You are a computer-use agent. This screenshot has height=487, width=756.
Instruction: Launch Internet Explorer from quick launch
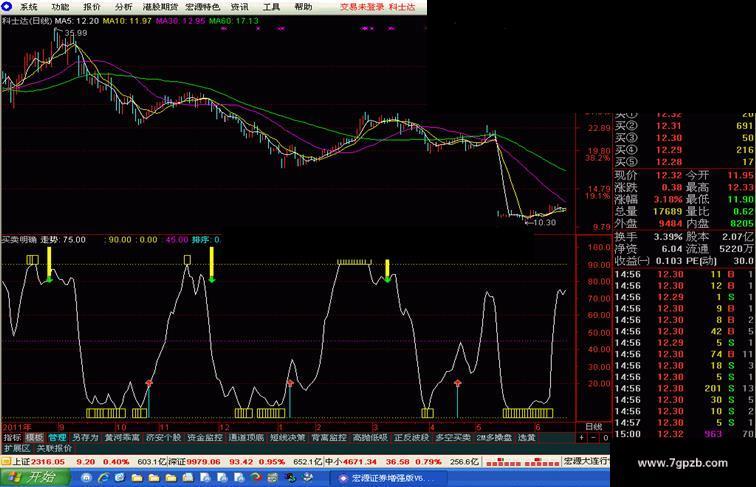[103, 478]
